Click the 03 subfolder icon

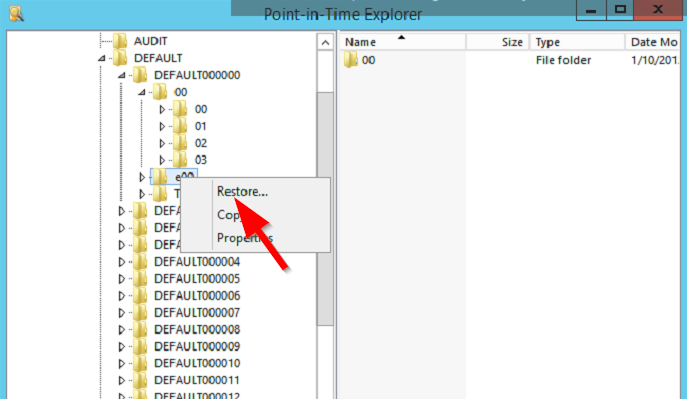click(x=180, y=160)
